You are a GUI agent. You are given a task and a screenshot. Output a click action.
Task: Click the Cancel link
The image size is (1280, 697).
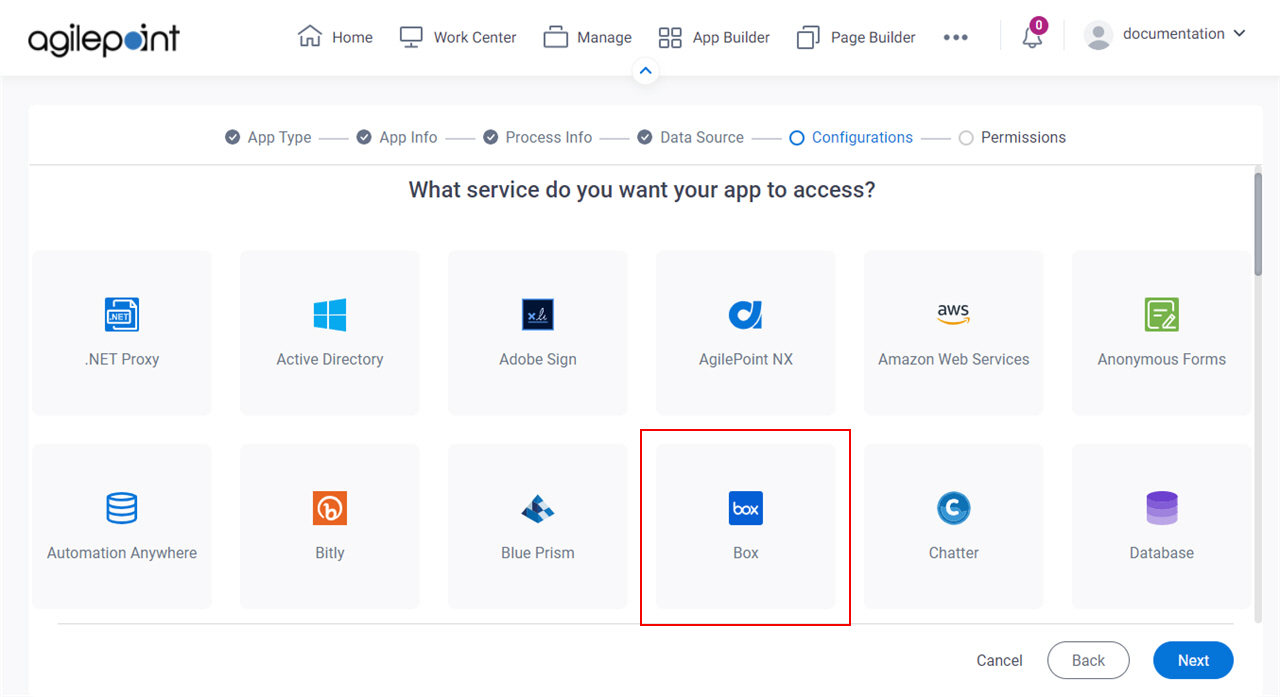[1000, 660]
